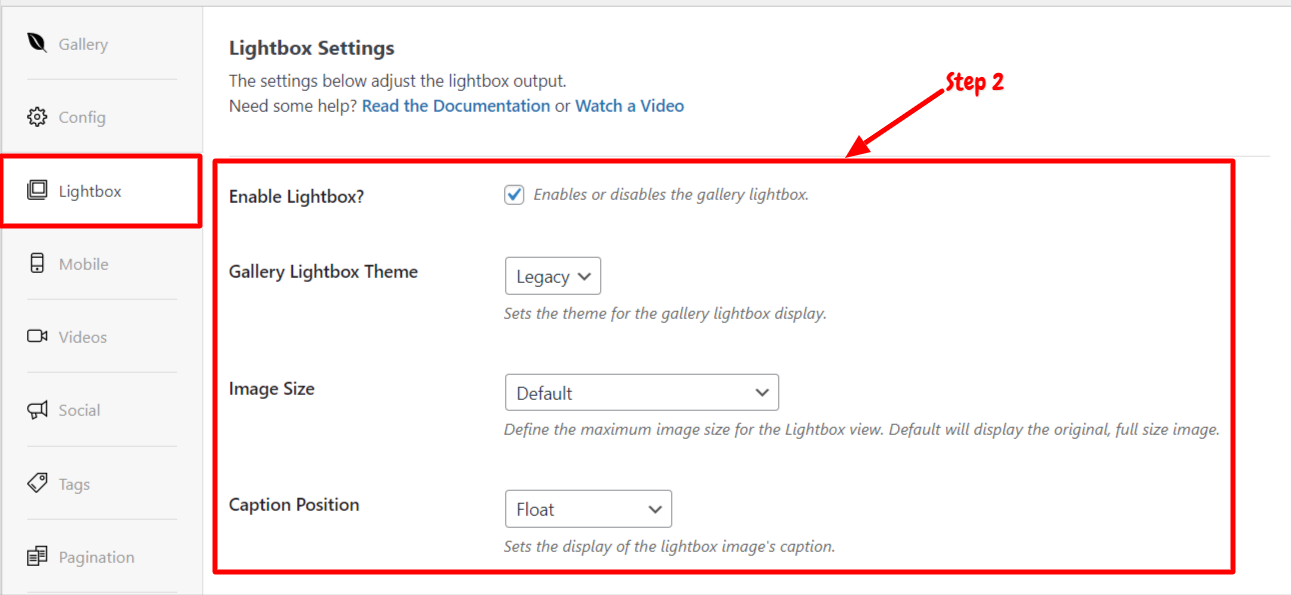Click the Enable Lightbox description text
This screenshot has width=1291, height=595.
671,195
